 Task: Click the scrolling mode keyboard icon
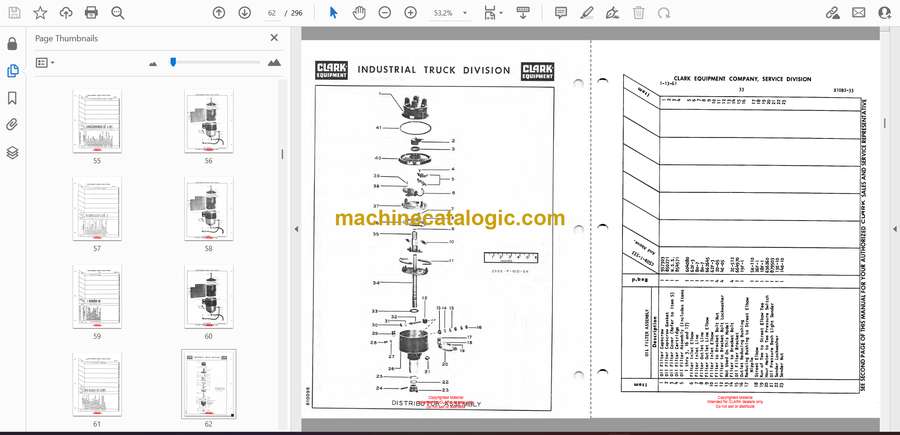[522, 13]
